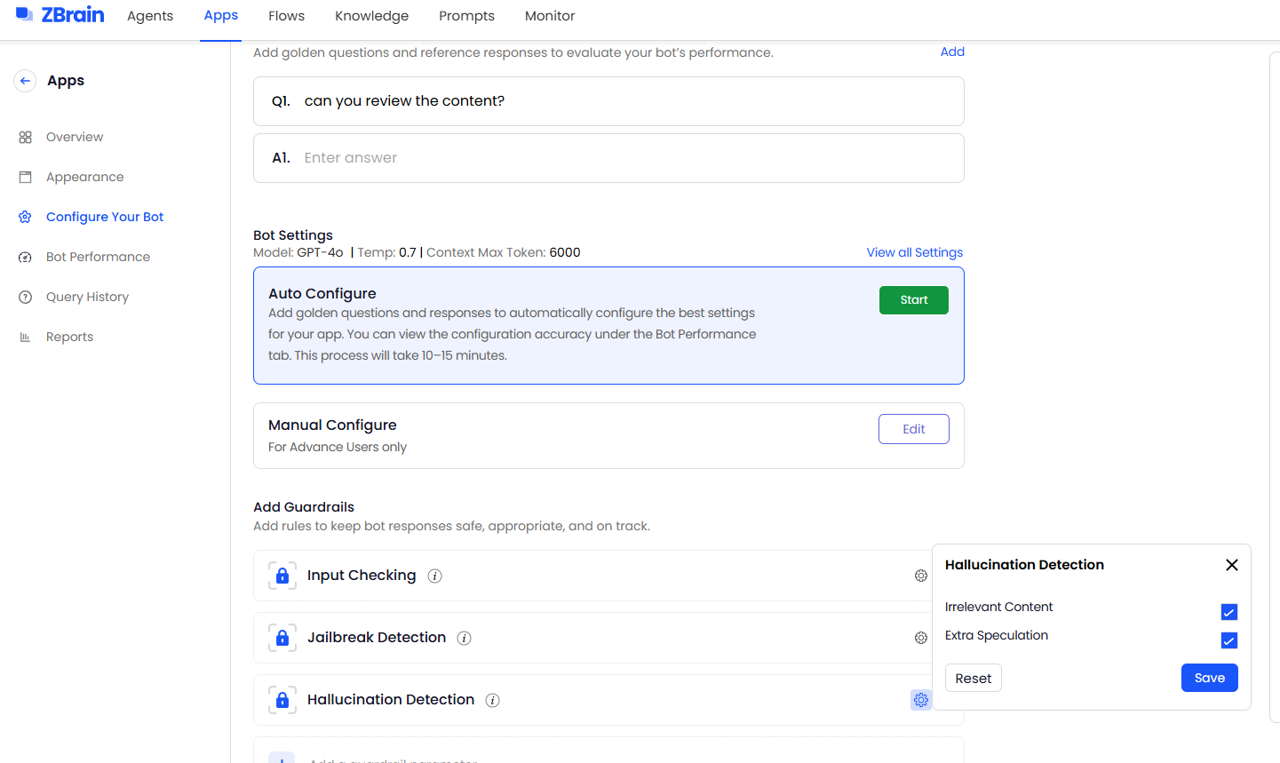Go to Bot Performance in sidebar
Image resolution: width=1280 pixels, height=763 pixels.
[98, 257]
